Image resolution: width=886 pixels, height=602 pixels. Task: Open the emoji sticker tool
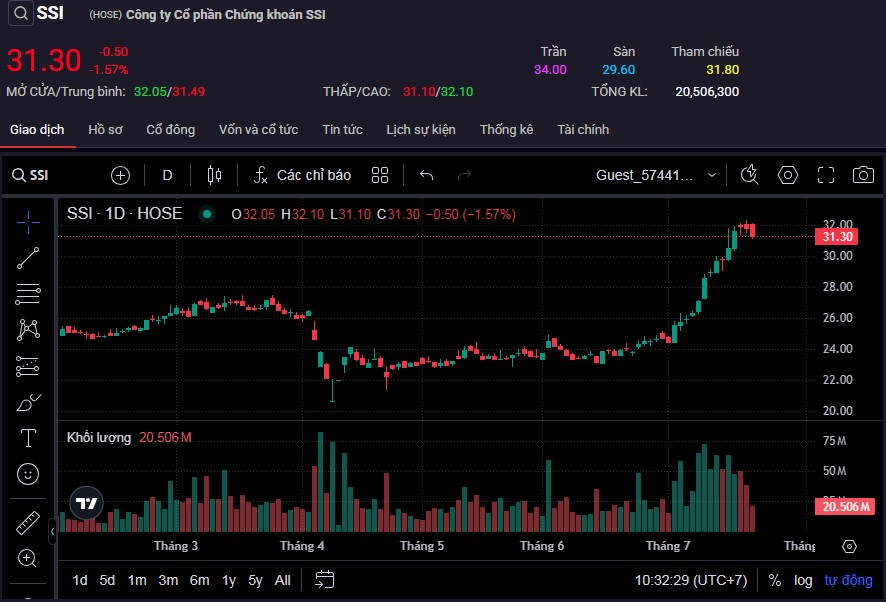(28, 473)
